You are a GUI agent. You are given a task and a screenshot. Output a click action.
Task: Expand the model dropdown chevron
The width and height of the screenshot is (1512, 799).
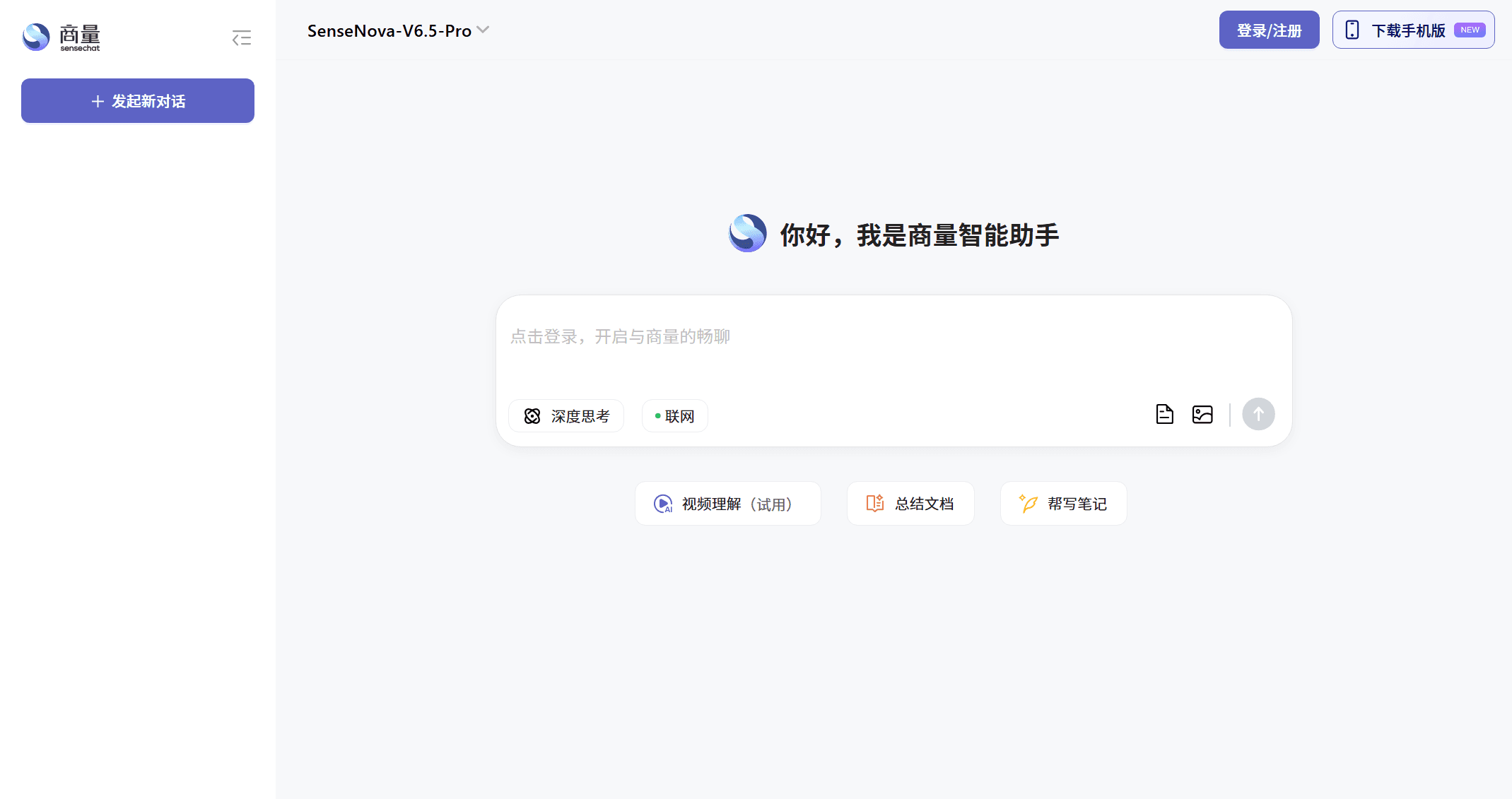coord(484,30)
